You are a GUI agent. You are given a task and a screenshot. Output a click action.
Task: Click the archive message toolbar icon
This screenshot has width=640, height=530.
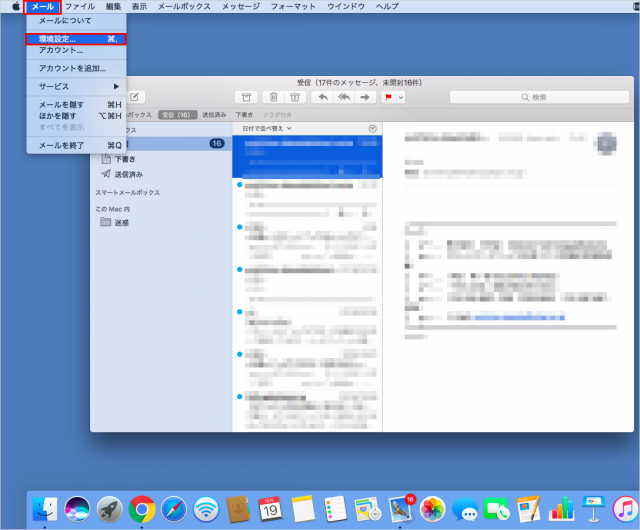point(246,97)
